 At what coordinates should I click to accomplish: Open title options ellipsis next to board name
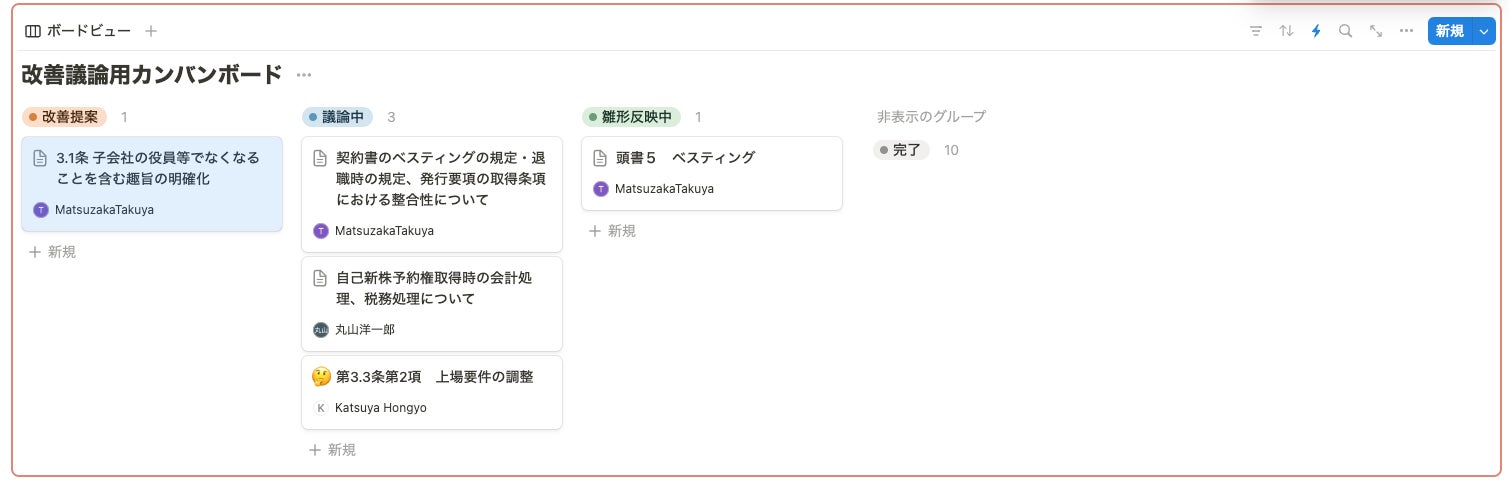pos(304,75)
